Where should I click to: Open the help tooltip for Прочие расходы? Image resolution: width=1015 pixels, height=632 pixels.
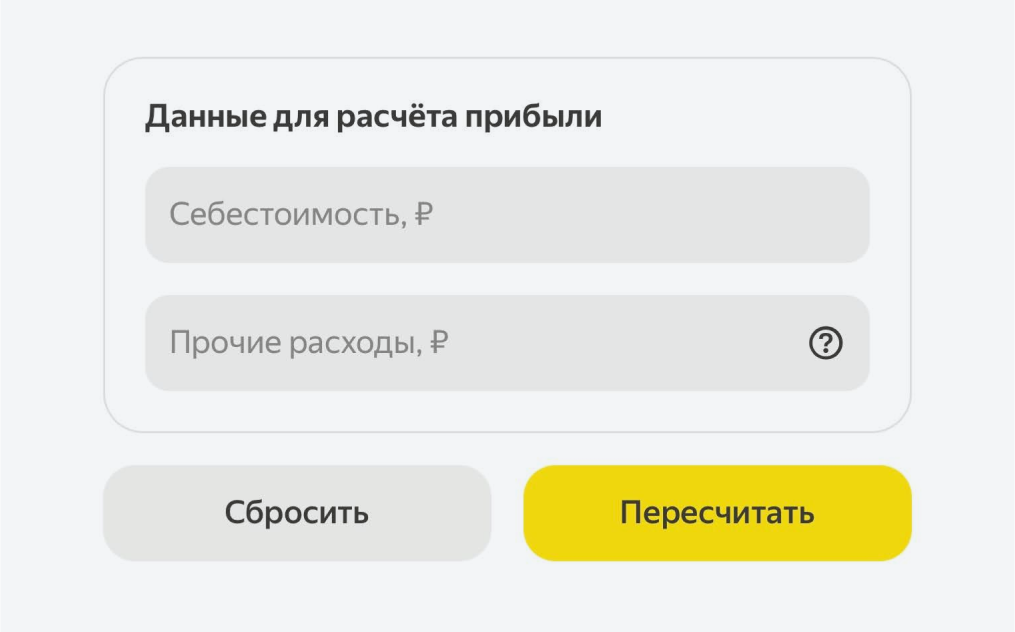pos(825,343)
